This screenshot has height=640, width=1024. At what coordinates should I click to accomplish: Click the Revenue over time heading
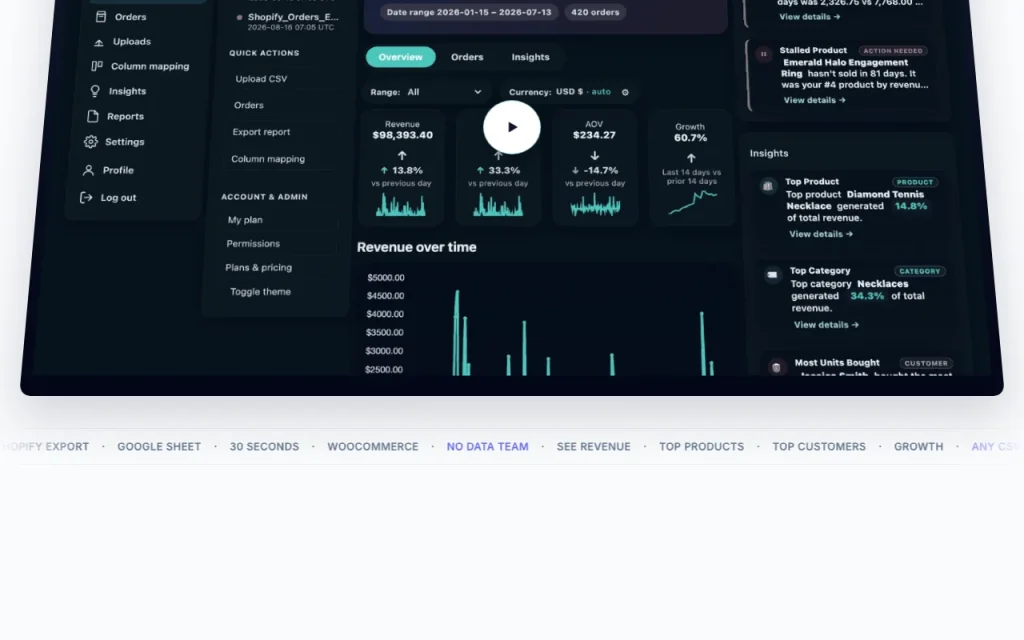(x=417, y=248)
